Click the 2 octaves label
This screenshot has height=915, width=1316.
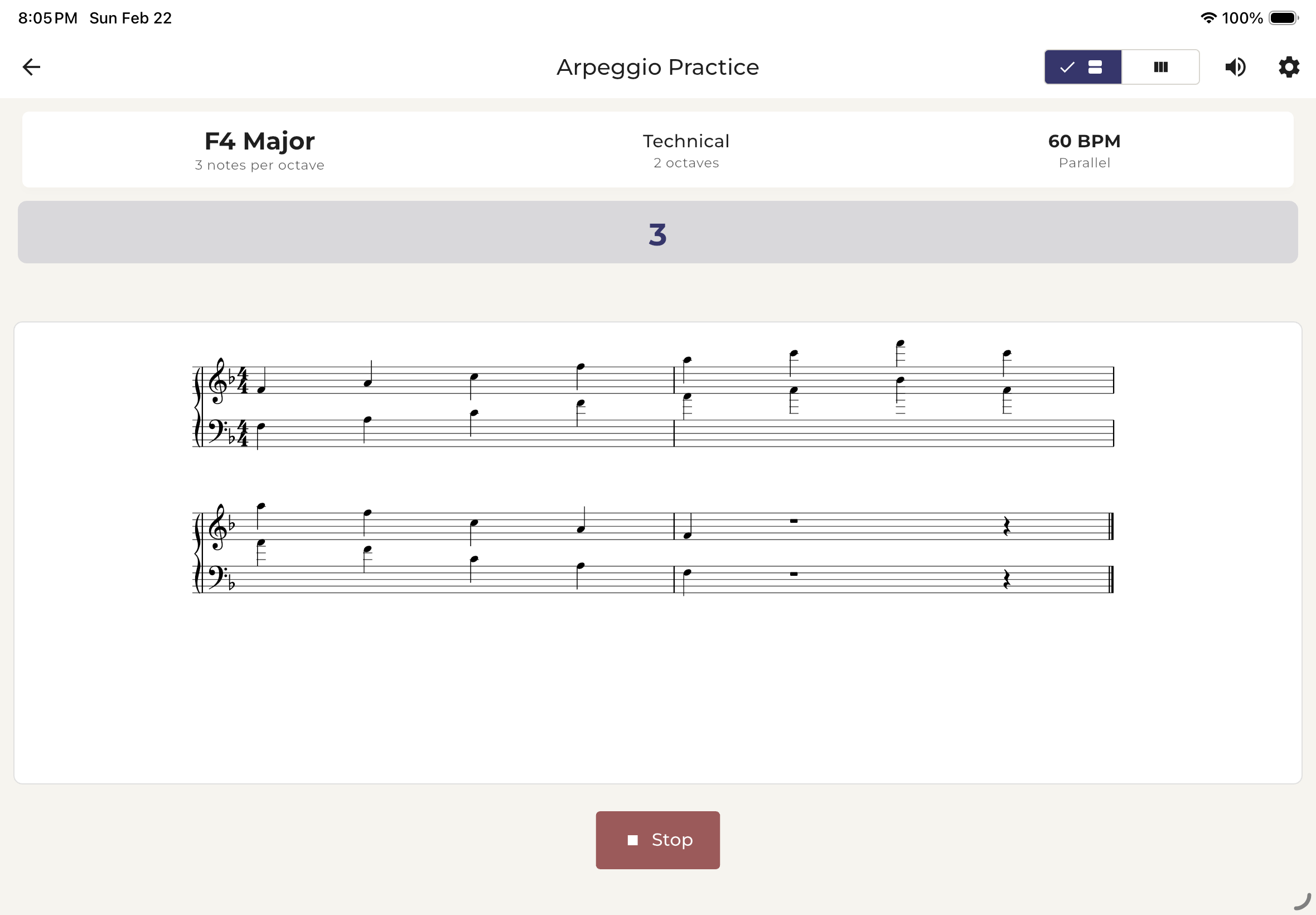pyautogui.click(x=686, y=162)
